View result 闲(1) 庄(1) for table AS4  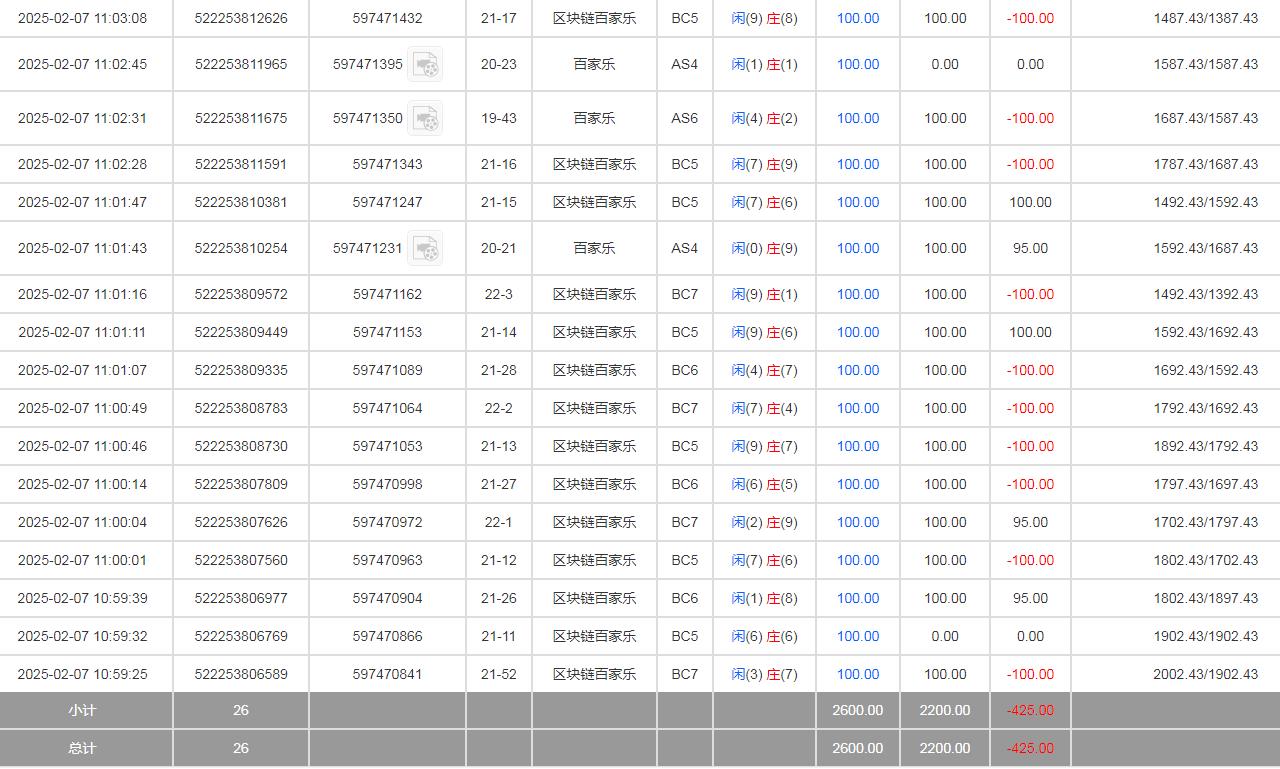pyautogui.click(x=764, y=64)
